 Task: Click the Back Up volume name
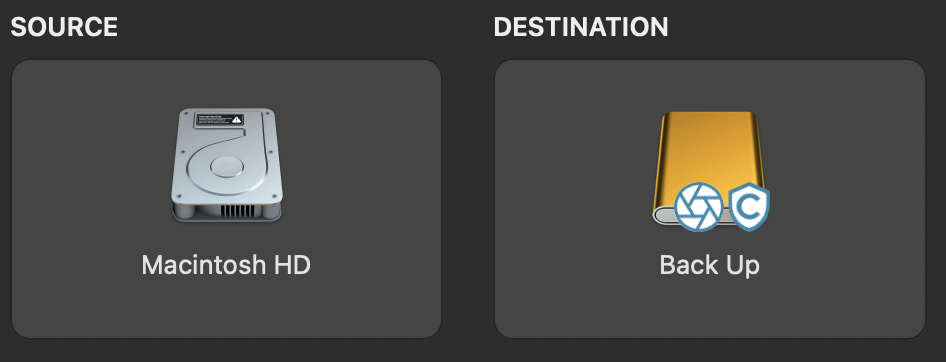(710, 265)
